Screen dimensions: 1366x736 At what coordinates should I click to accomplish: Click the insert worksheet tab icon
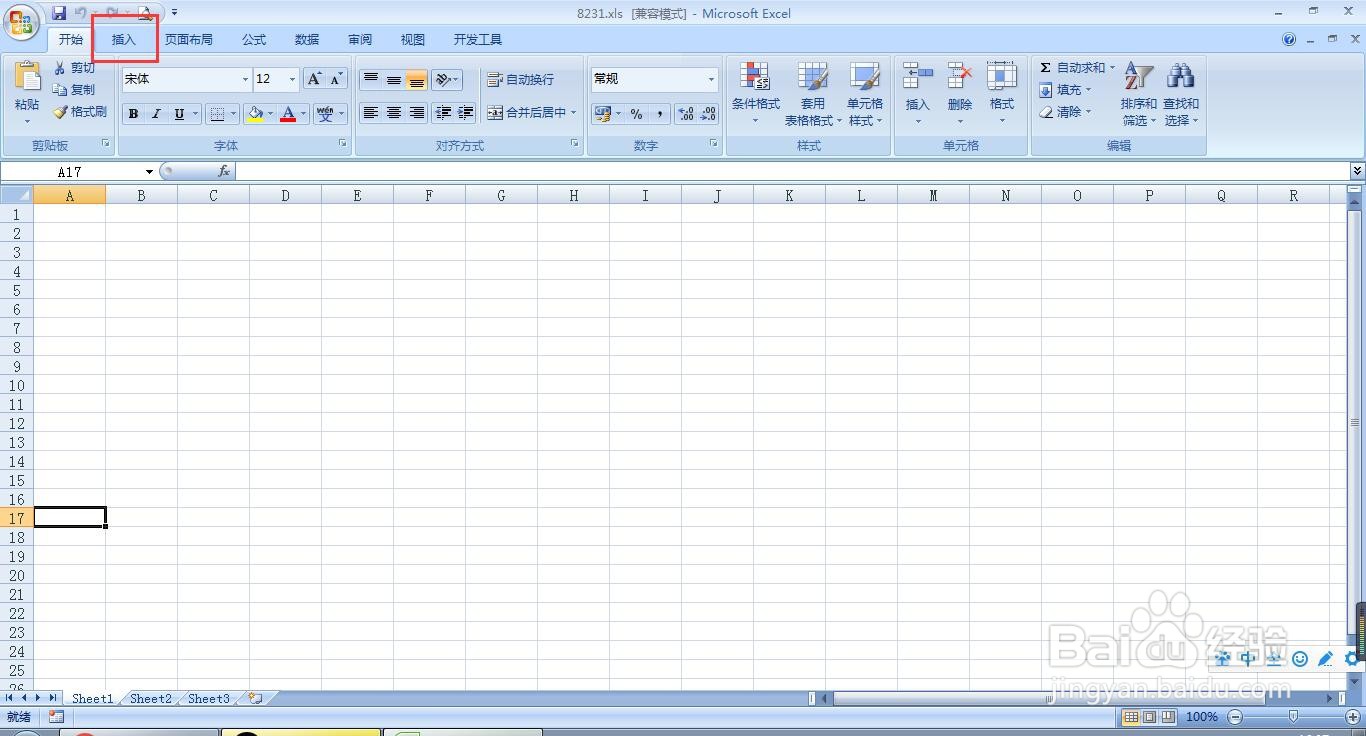coord(255,698)
